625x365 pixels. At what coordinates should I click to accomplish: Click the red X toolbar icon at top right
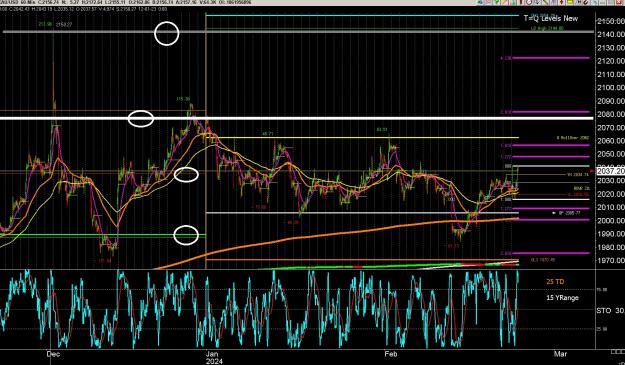pyautogui.click(x=619, y=2)
